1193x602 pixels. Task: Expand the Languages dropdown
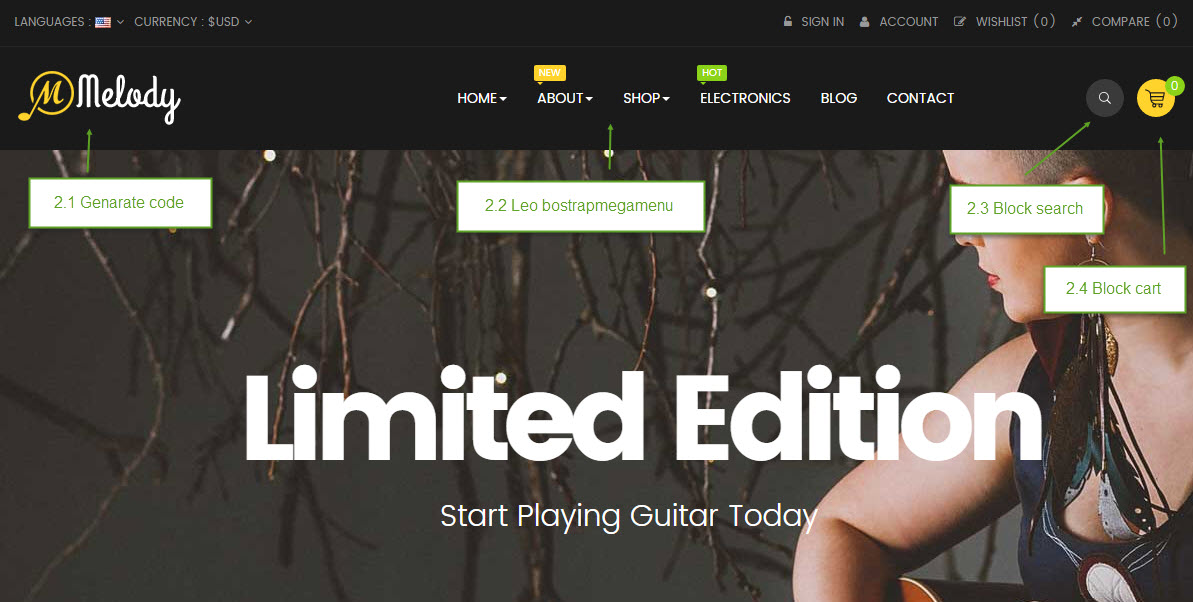tap(69, 22)
